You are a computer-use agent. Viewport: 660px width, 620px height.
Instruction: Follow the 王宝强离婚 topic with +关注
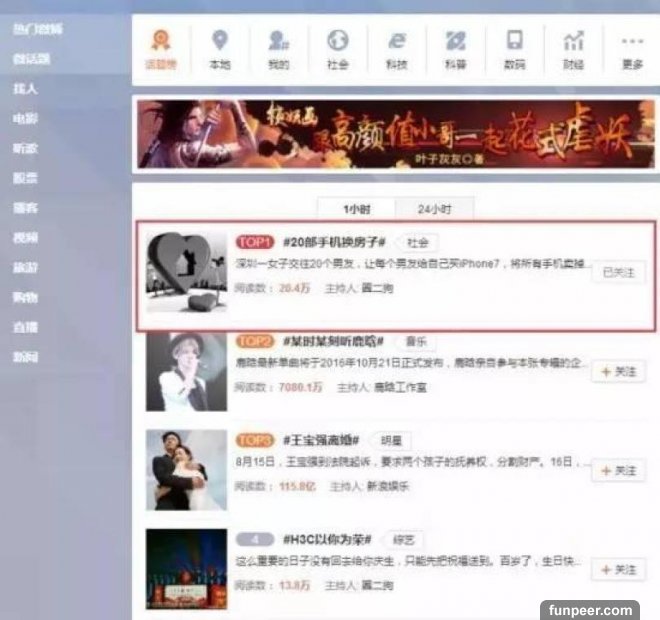click(x=618, y=470)
